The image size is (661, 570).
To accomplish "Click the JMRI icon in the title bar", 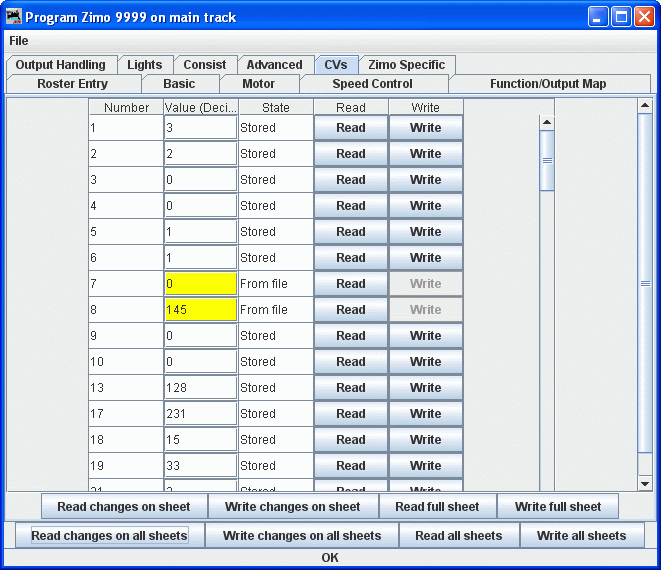I will (14, 17).
